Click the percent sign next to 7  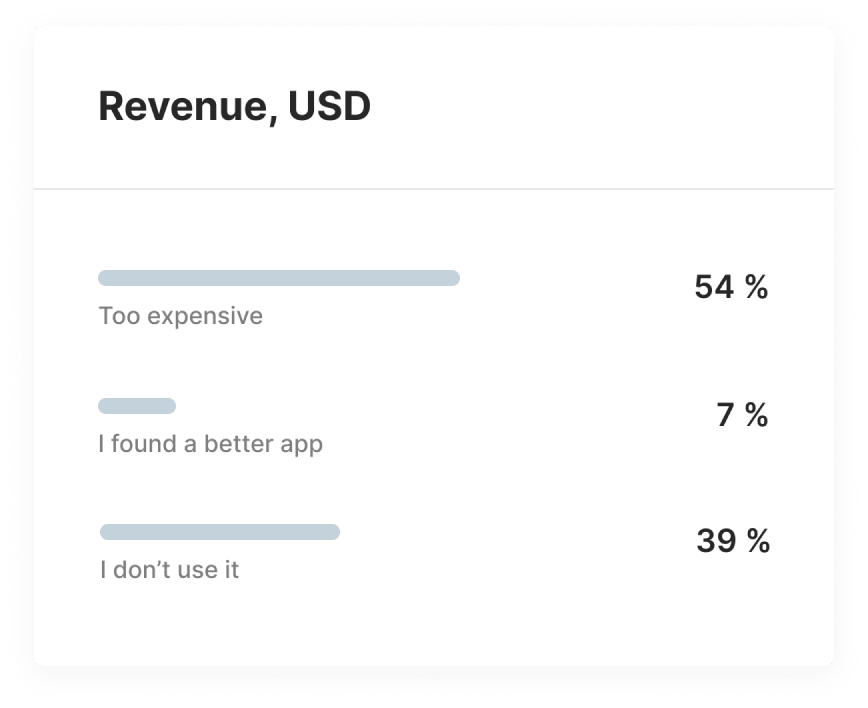coord(756,415)
